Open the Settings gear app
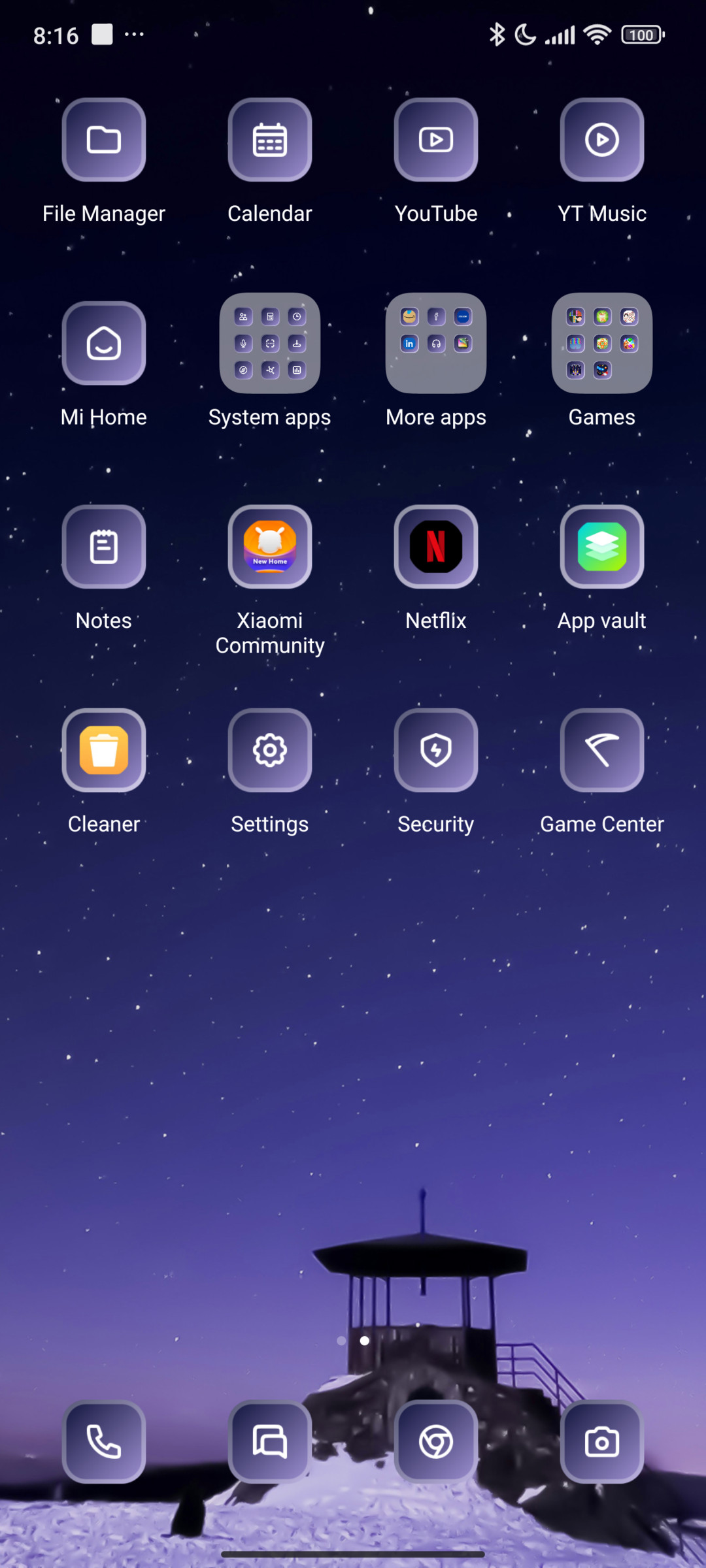Viewport: 706px width, 1568px height. (x=270, y=751)
